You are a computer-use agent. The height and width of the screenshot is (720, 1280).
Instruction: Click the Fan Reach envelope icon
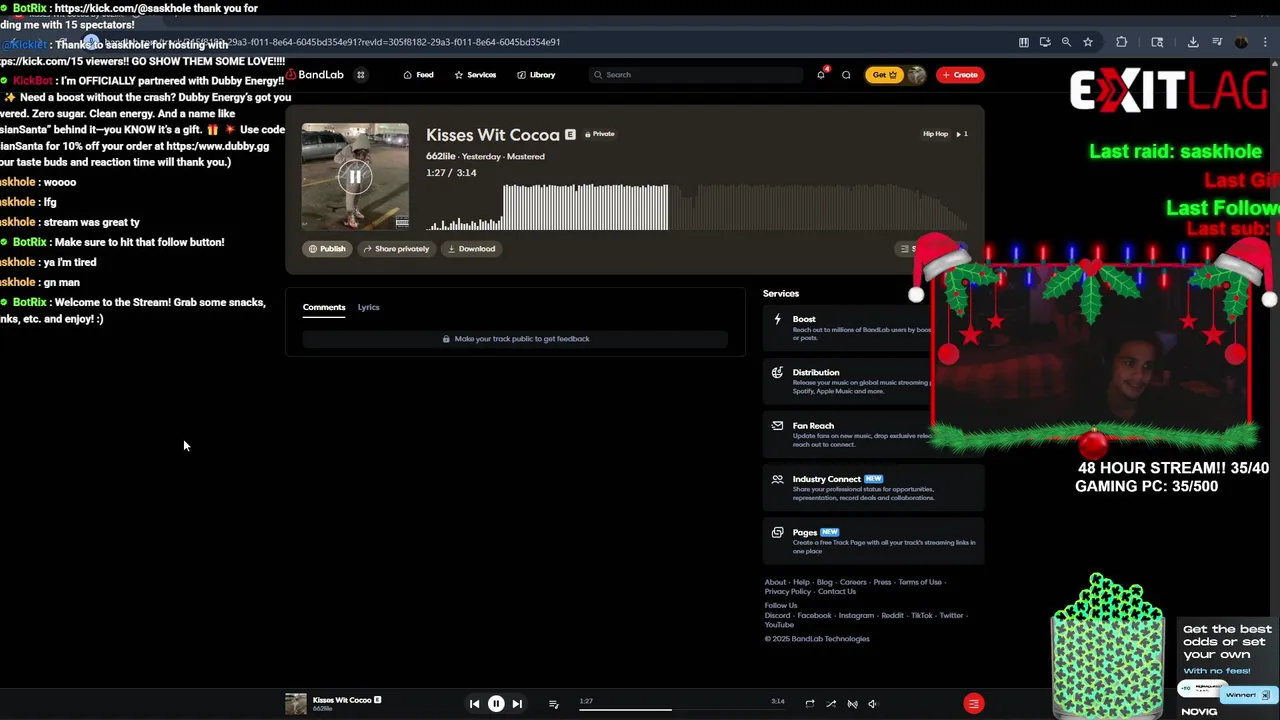coord(777,425)
